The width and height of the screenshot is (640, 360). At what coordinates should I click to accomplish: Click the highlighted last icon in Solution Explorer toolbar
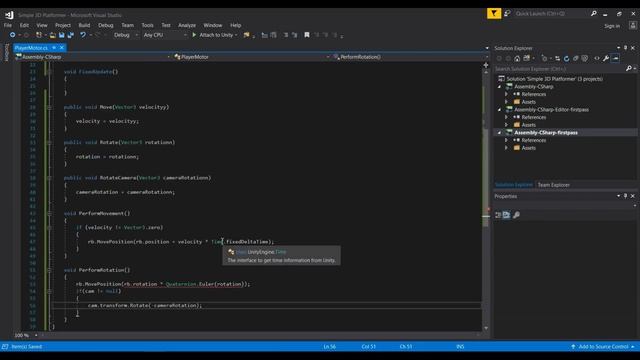pos(616,58)
